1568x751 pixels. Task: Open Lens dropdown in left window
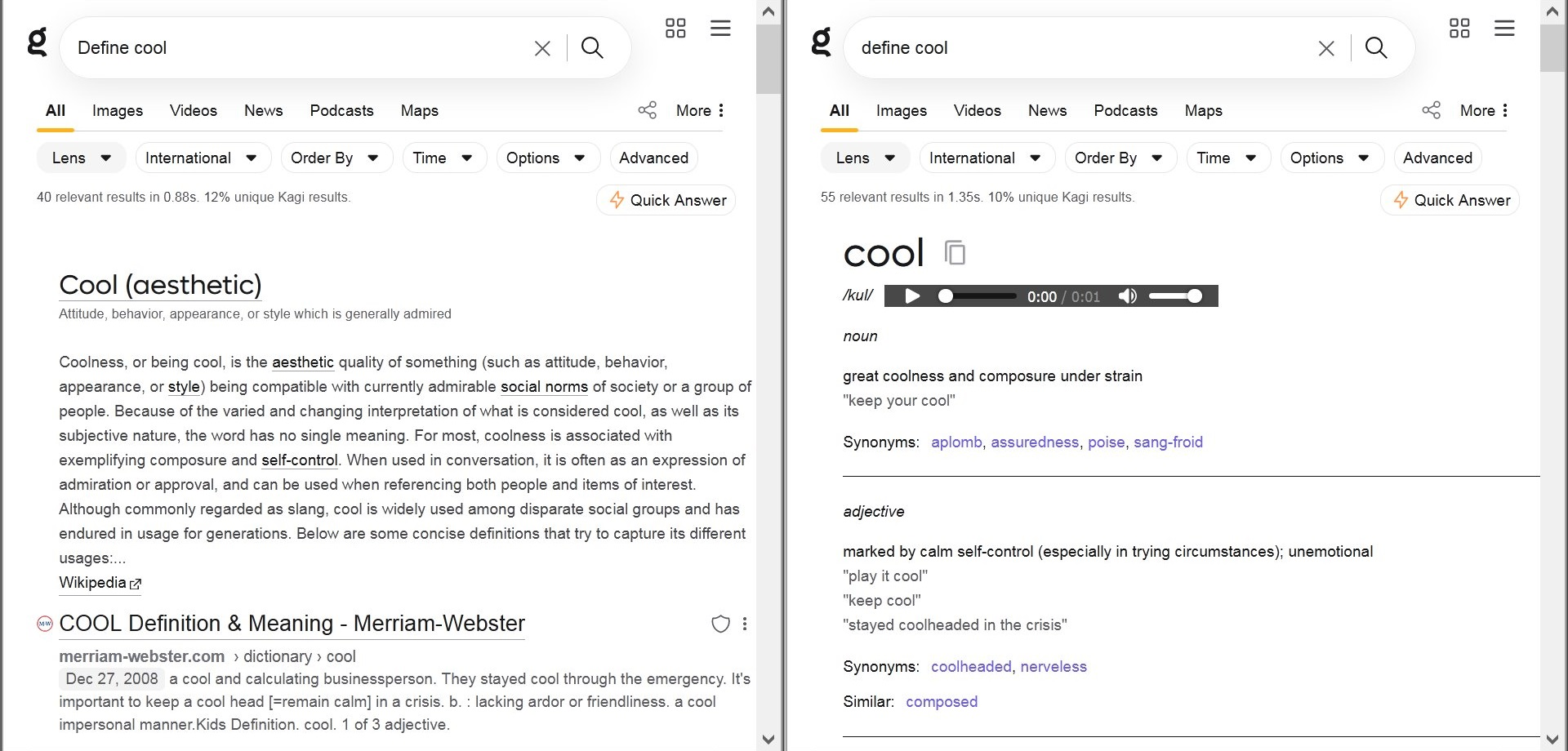click(81, 158)
